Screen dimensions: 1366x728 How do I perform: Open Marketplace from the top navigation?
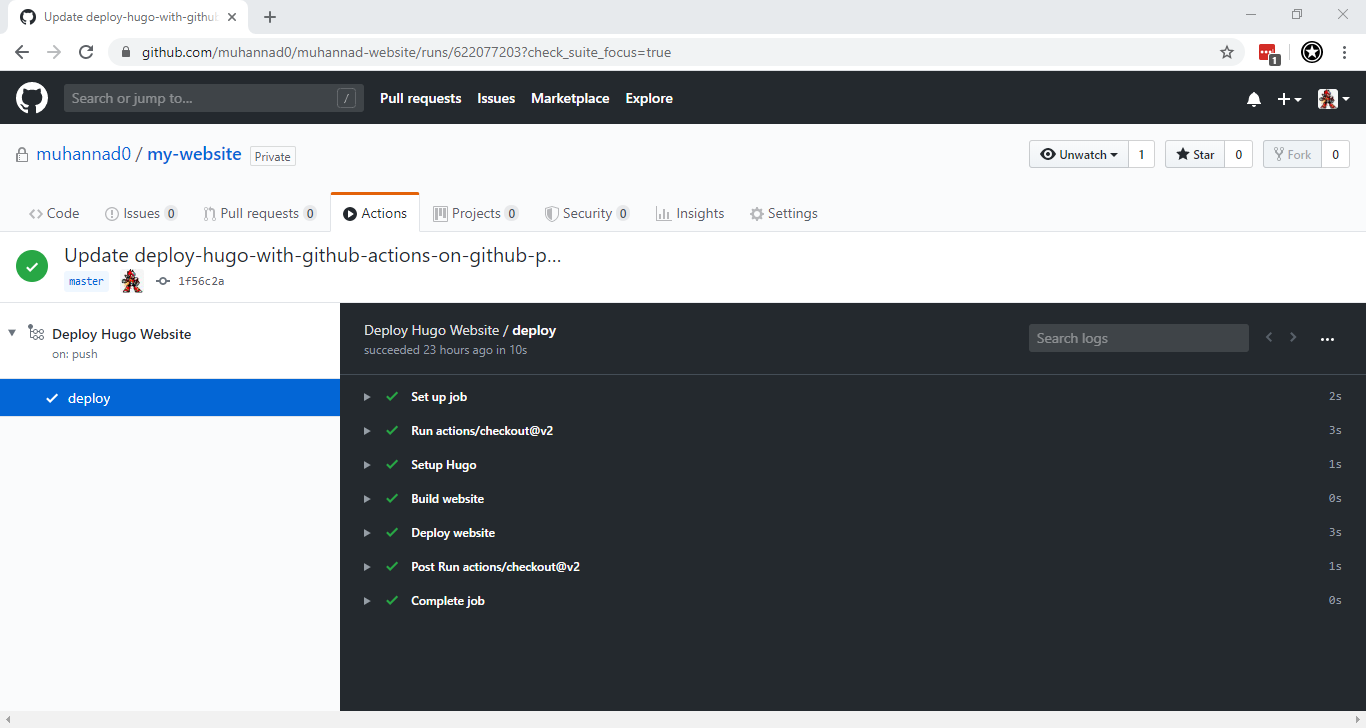tap(570, 97)
